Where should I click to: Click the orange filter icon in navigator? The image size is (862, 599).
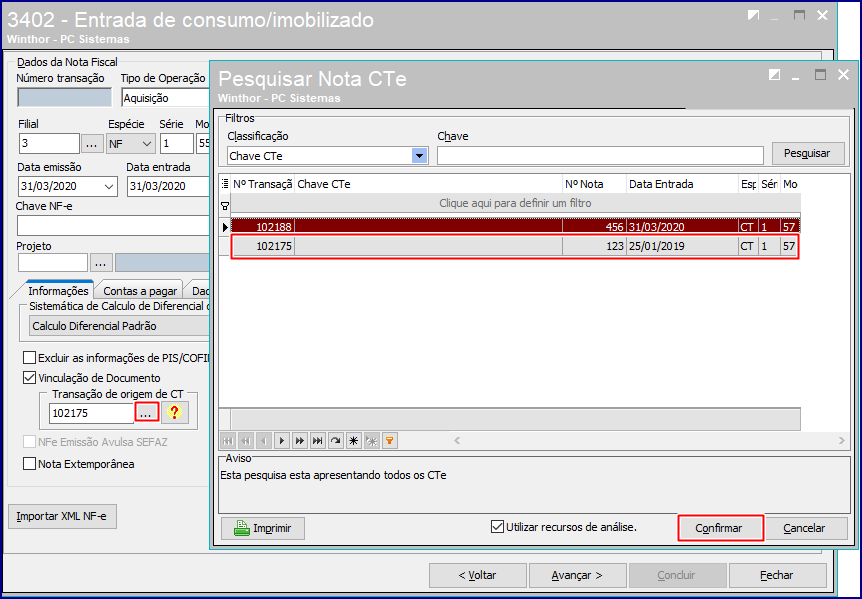pos(390,441)
